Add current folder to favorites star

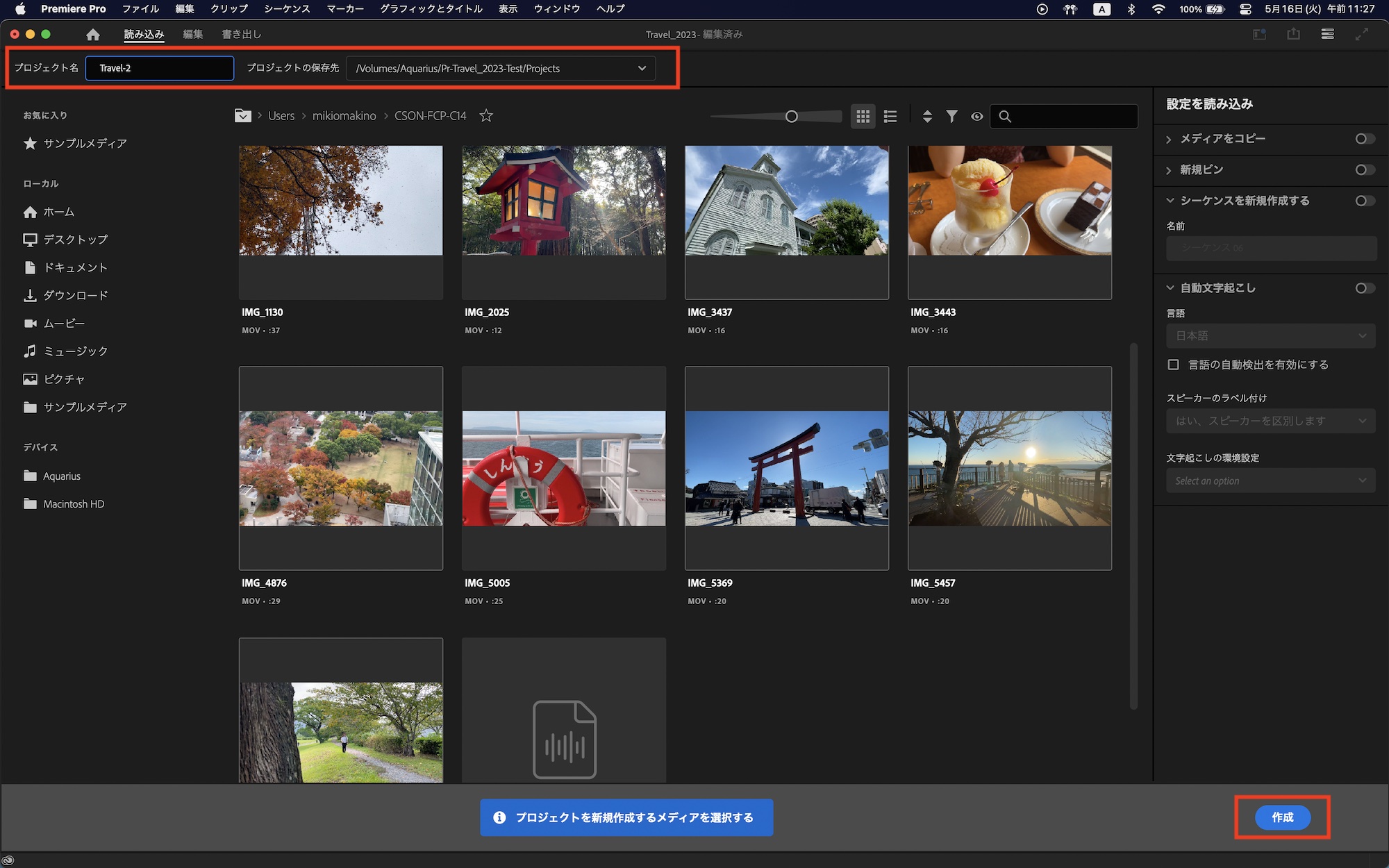486,116
